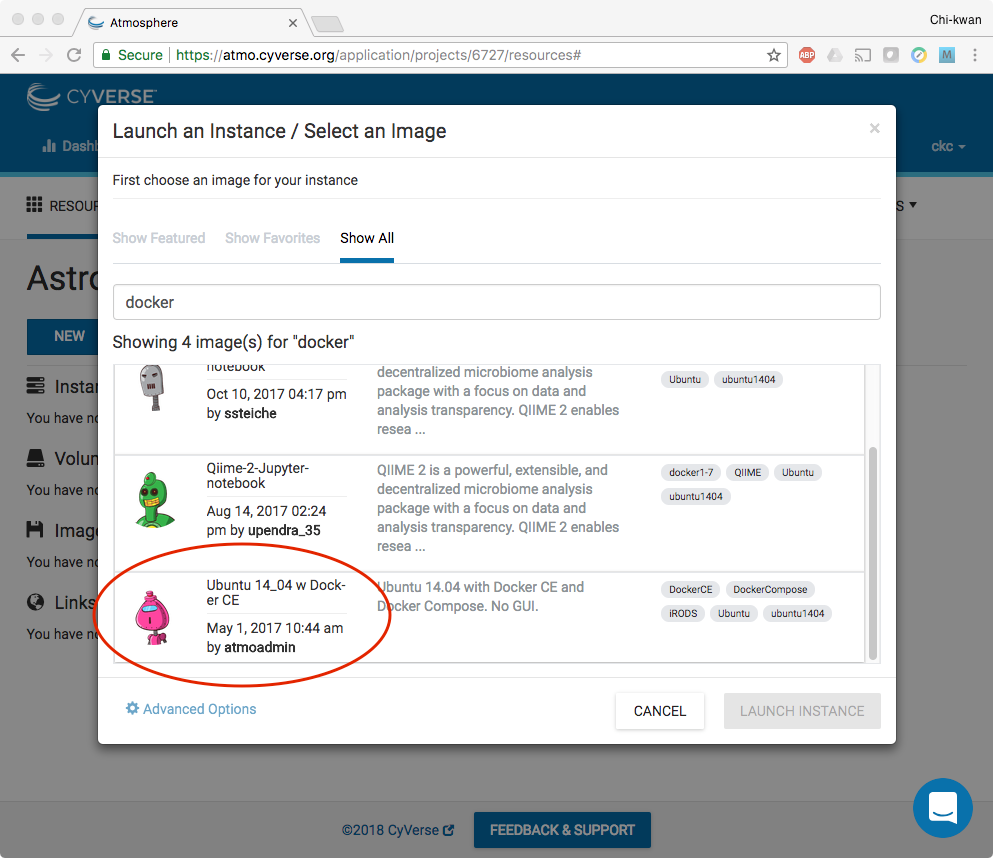Click the Ubuntu 14.04 Docker CE description
This screenshot has width=993, height=858.
[481, 596]
